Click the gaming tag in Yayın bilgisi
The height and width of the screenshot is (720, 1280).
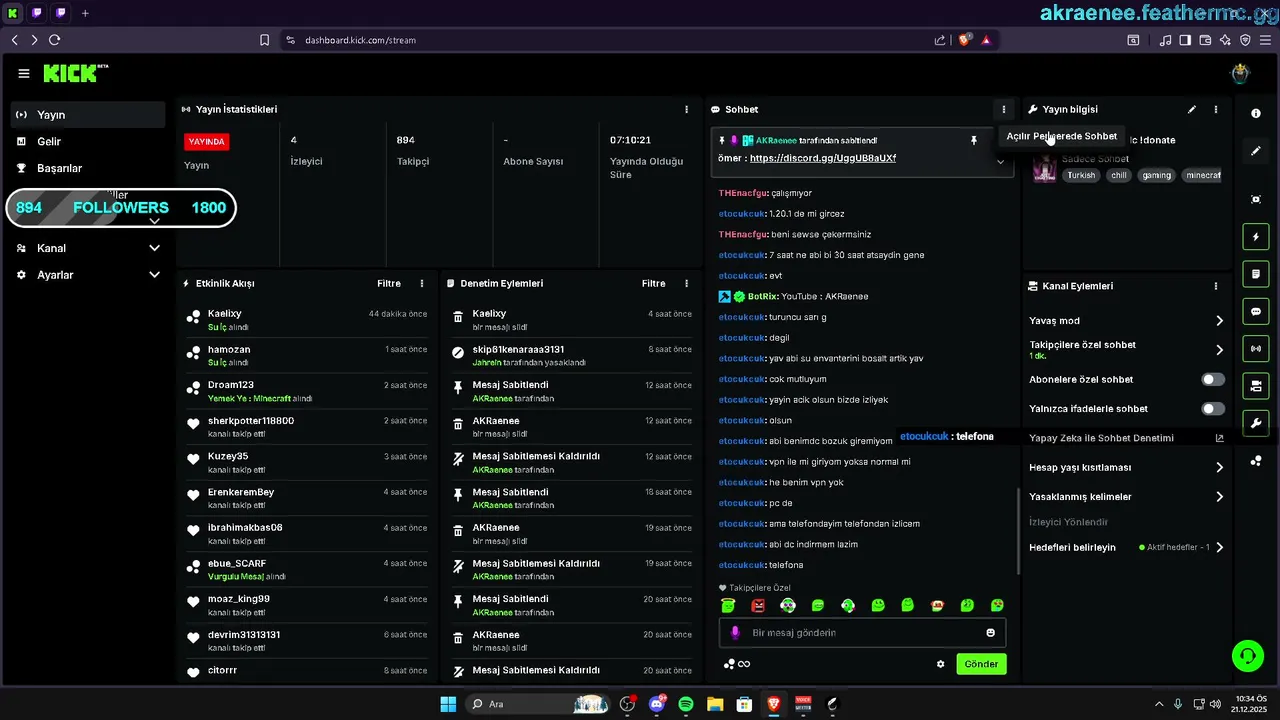[1156, 175]
